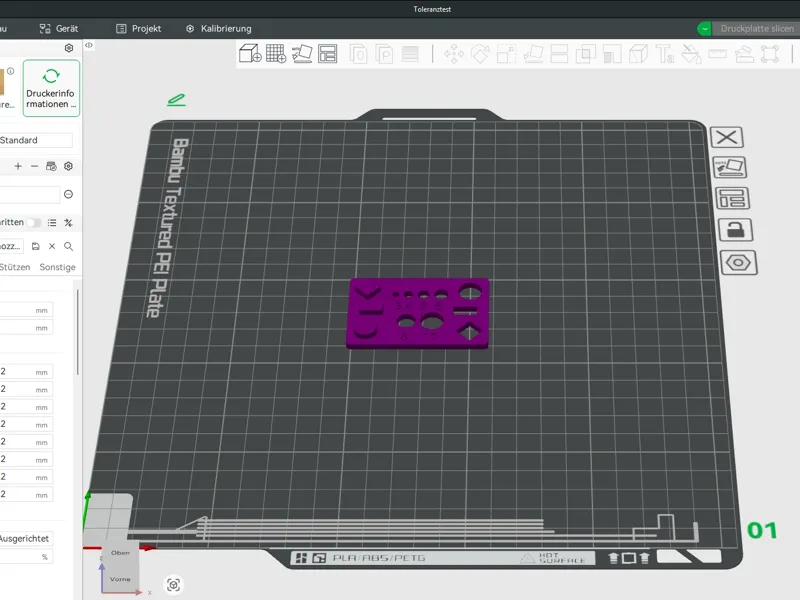
Task: Toggle the advanced settings switch
Action: pos(34,222)
